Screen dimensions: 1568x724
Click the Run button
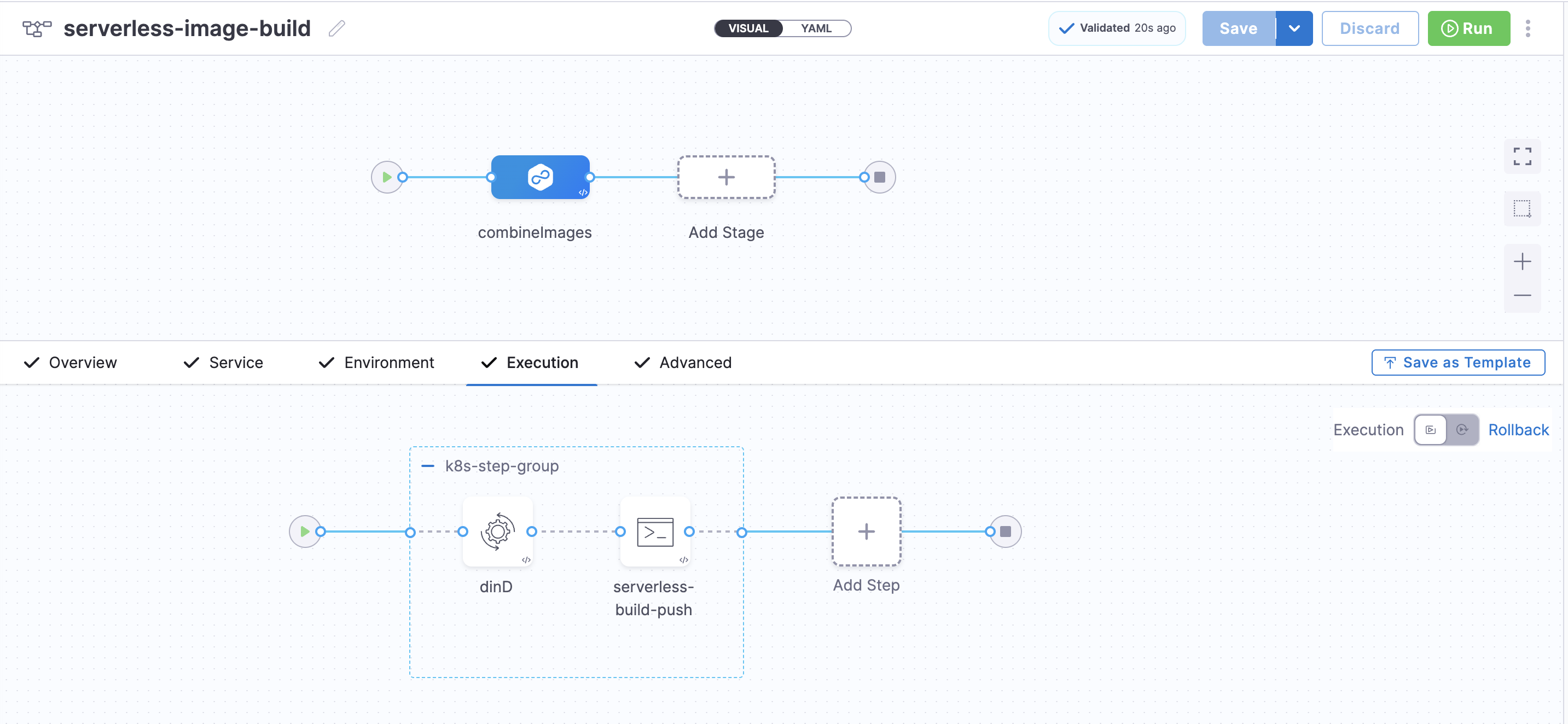click(x=1468, y=28)
